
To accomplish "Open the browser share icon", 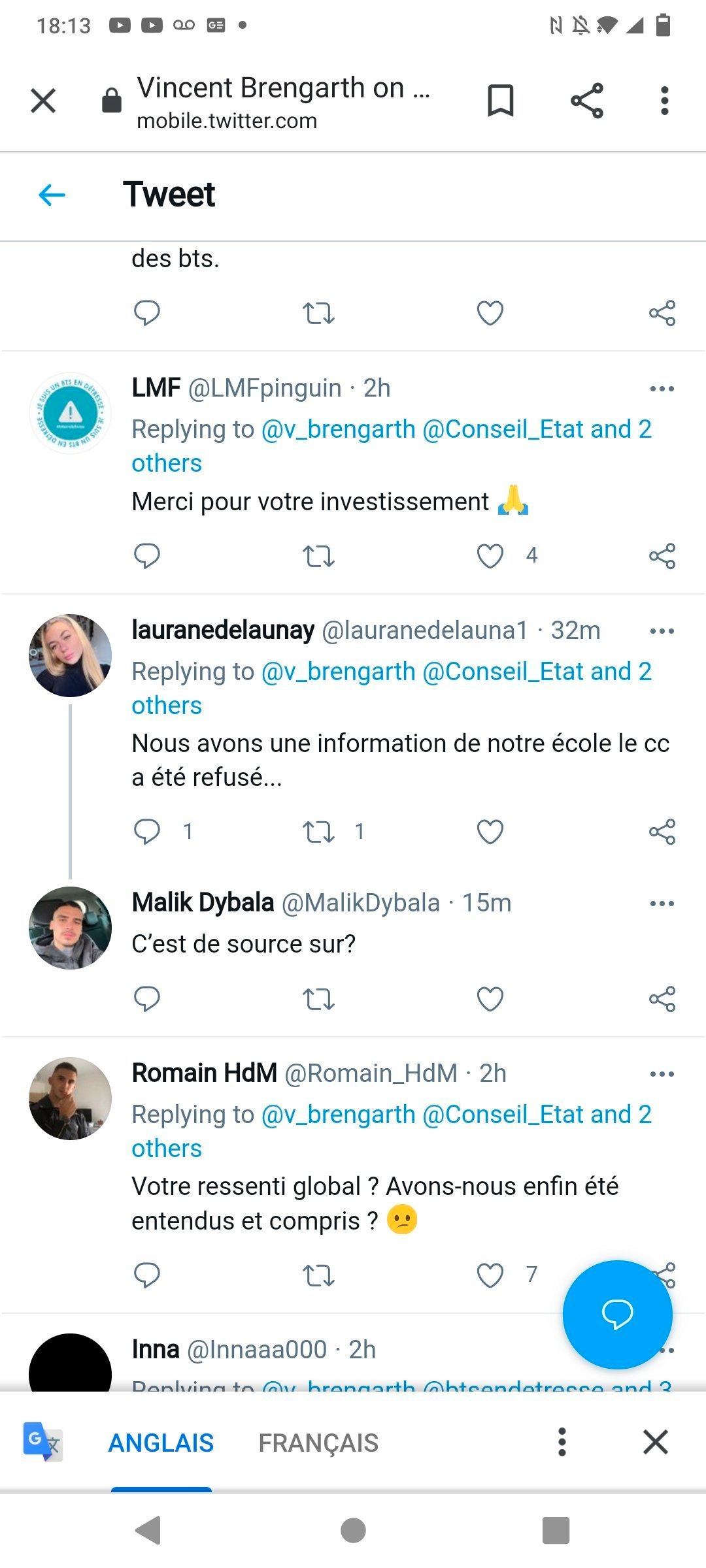I will click(x=586, y=101).
